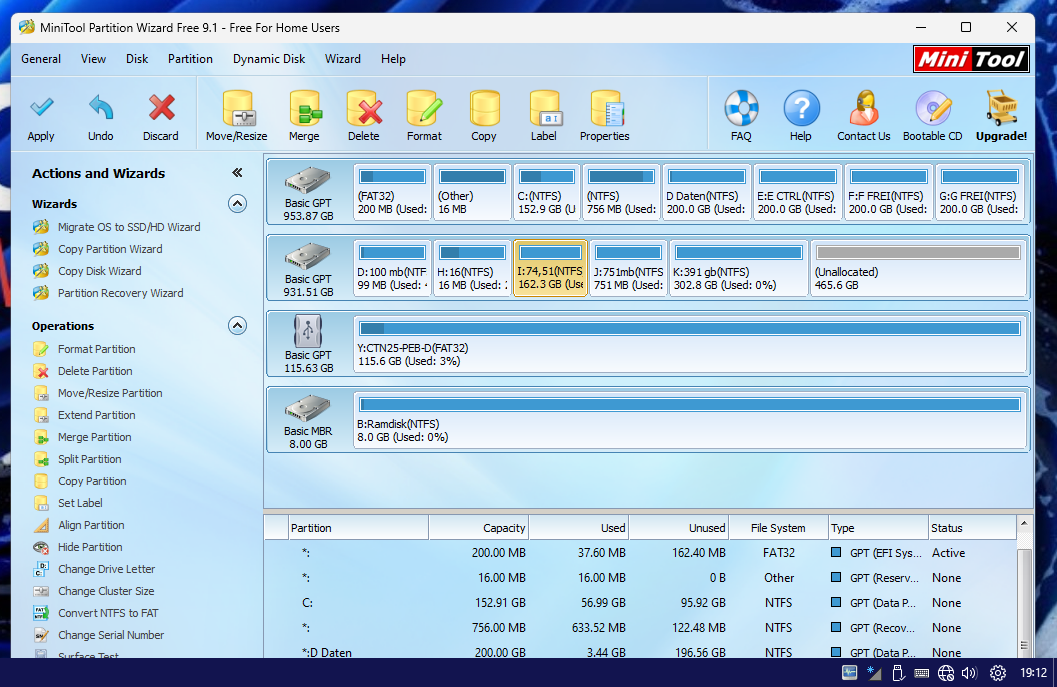Click the Apply checkmark icon
The width and height of the screenshot is (1057, 687).
[x=41, y=108]
